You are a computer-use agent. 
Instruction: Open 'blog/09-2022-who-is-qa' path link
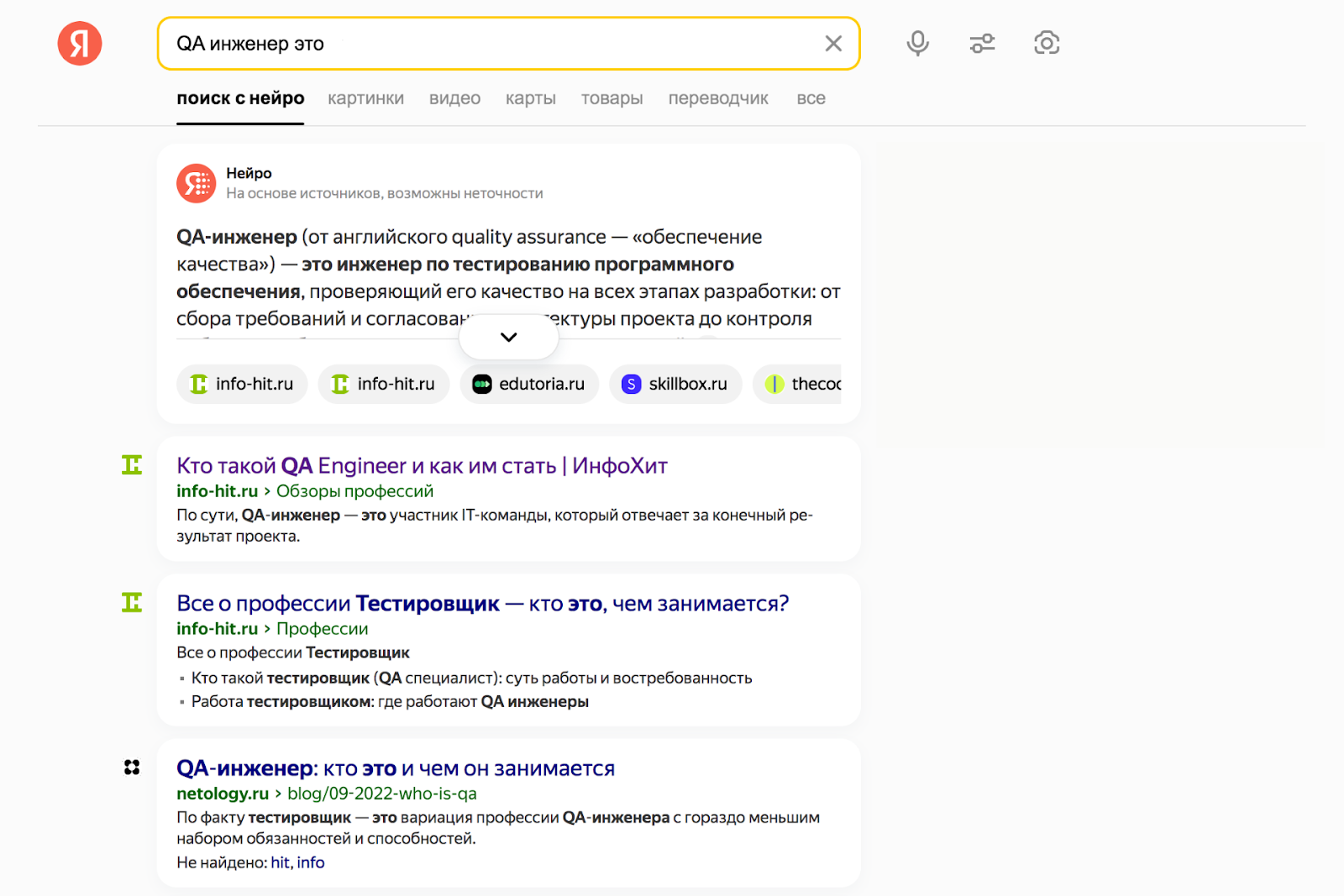(382, 794)
